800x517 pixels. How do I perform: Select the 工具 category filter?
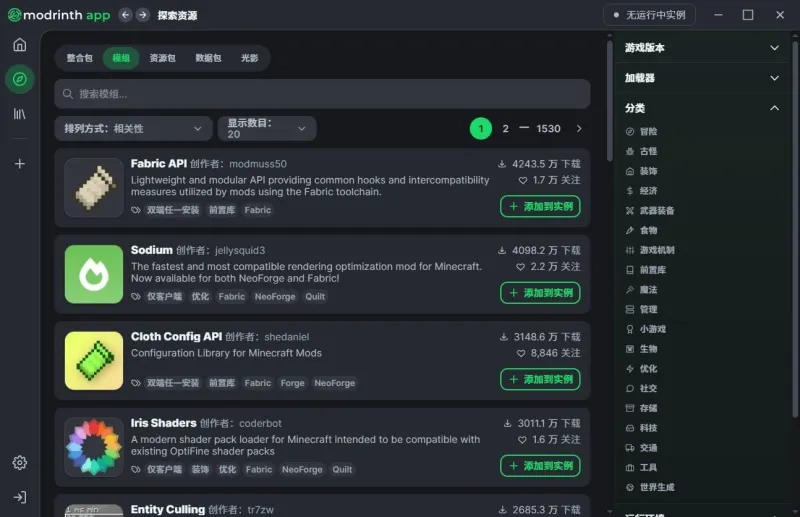pos(642,467)
